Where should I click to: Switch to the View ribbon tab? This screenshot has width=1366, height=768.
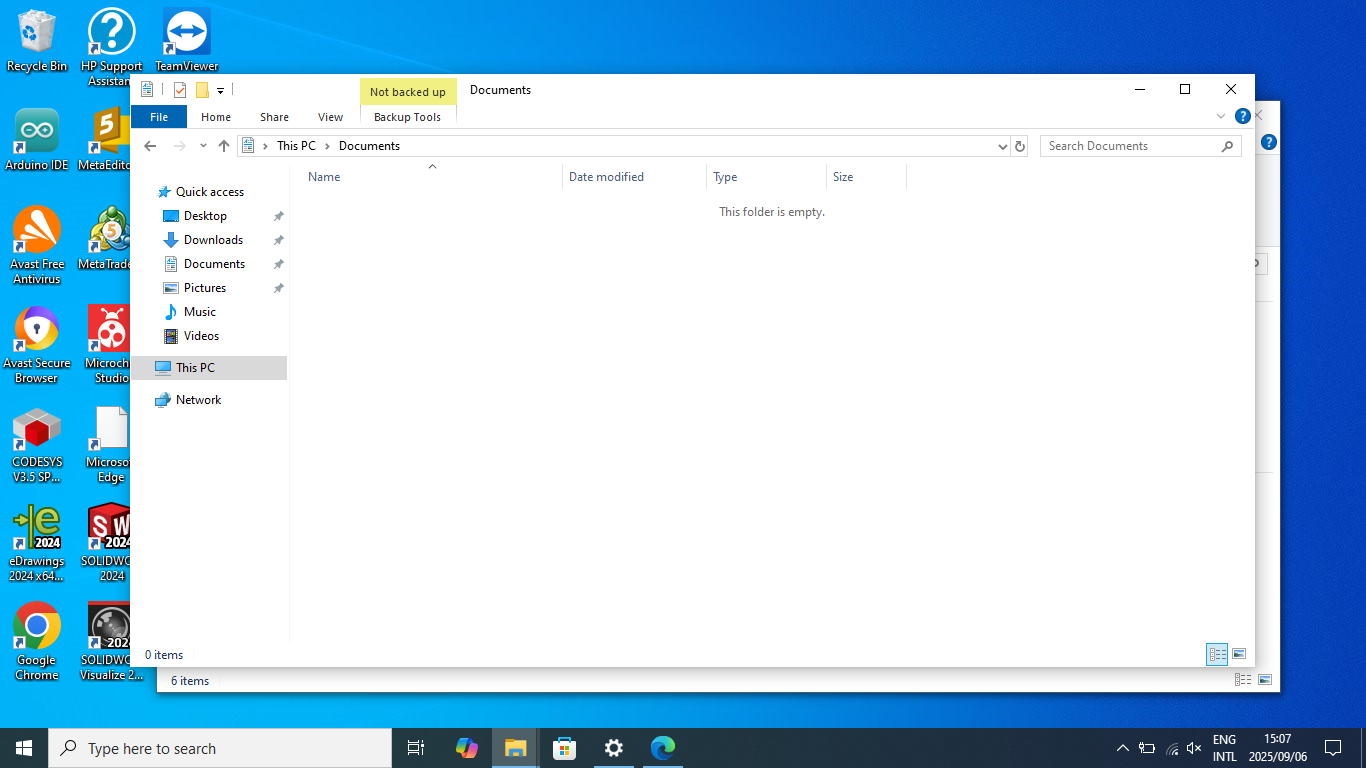tap(330, 116)
